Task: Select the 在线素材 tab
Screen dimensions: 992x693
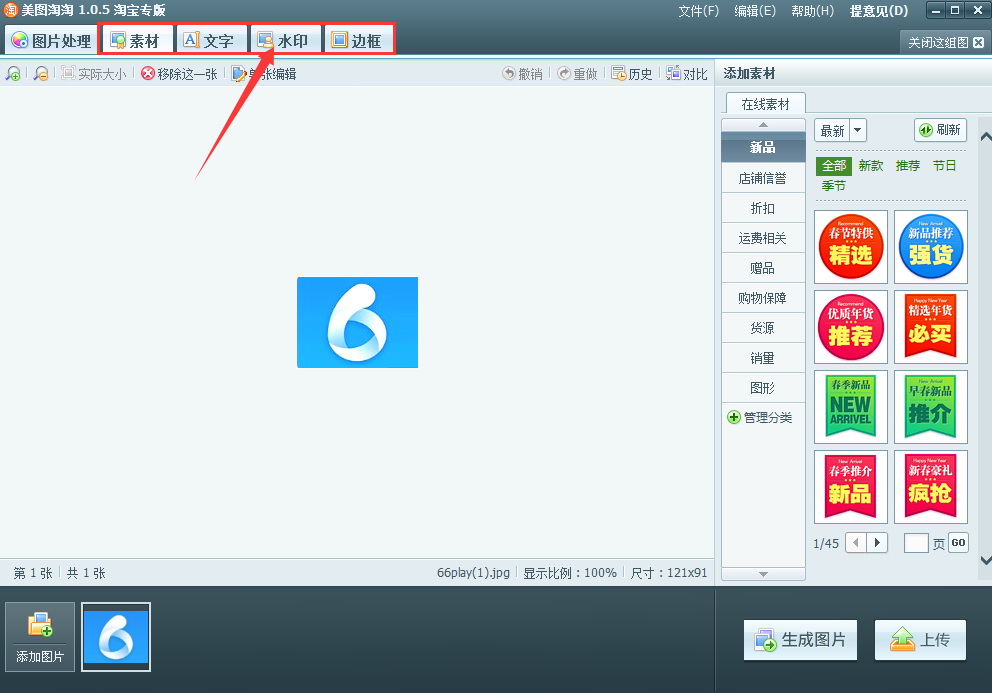Action: (766, 104)
